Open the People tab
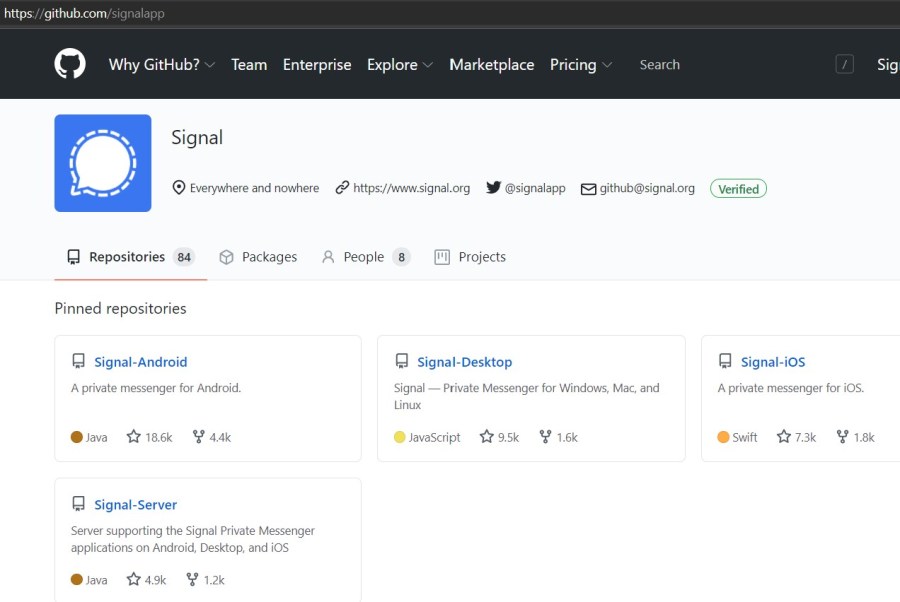This screenshot has height=602, width=900. pos(365,257)
